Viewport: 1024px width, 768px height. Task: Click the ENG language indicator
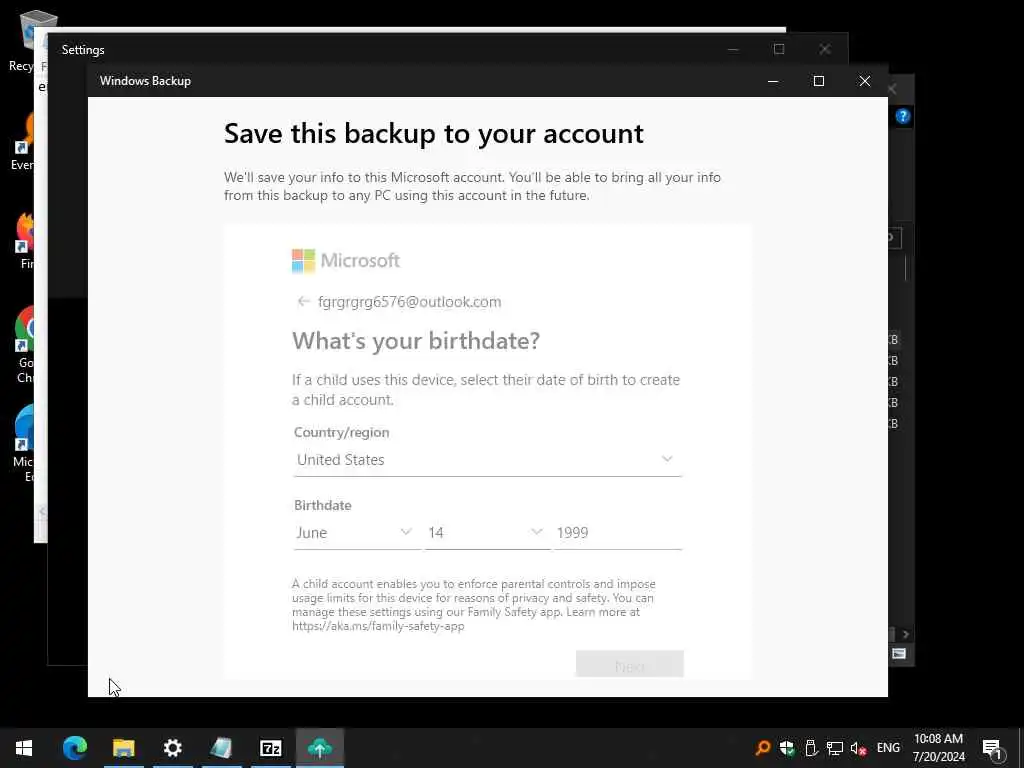pyautogui.click(x=888, y=748)
